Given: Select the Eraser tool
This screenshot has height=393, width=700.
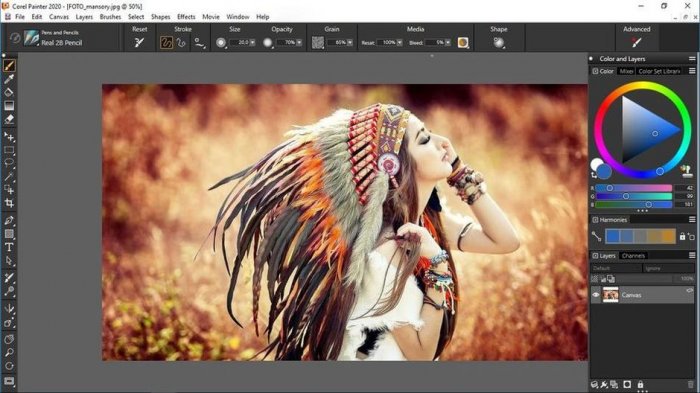Looking at the screenshot, I should tap(9, 119).
